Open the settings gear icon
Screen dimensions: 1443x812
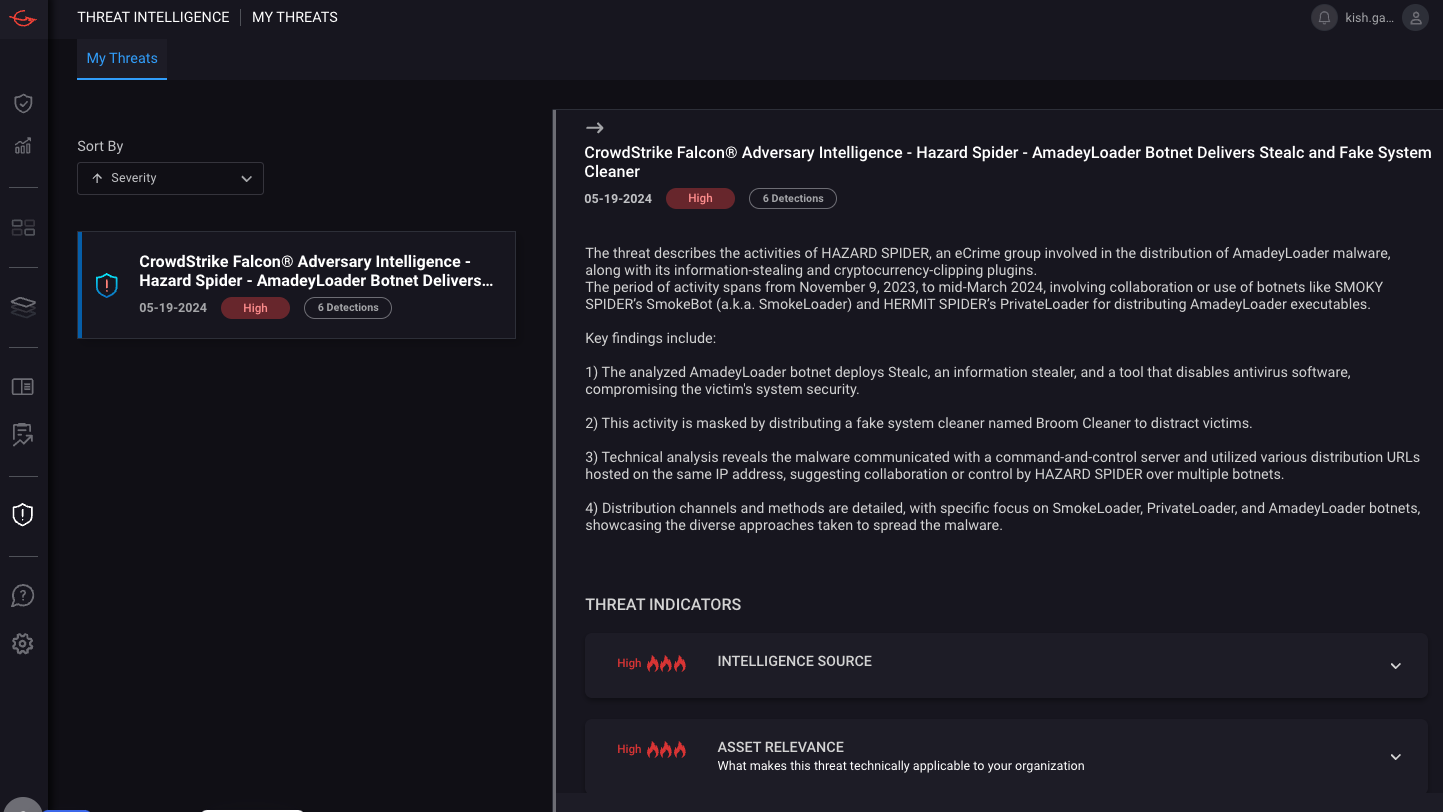[23, 644]
